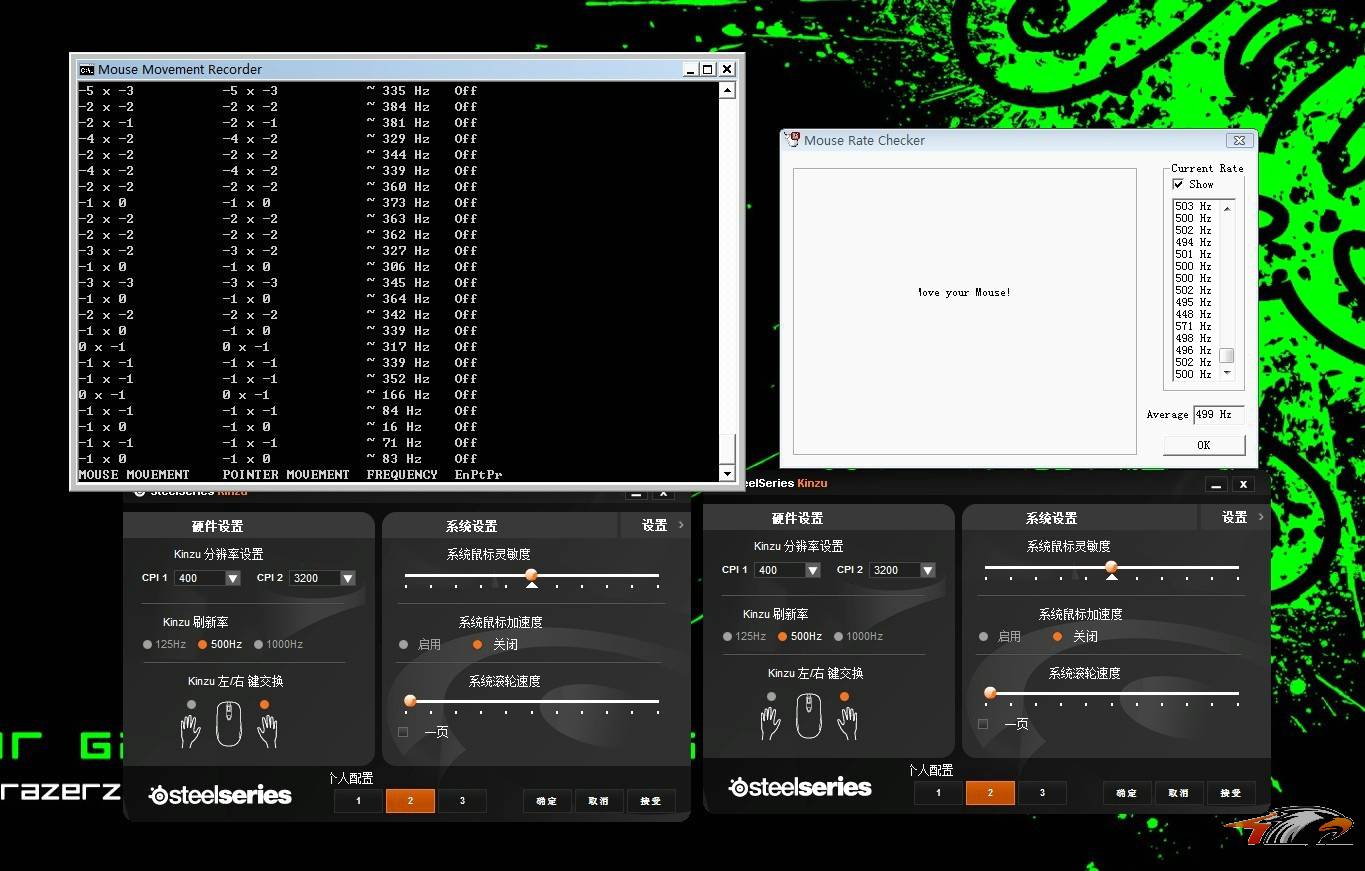
Task: Switch to profile 3 in left SteelSeries window
Action: coord(462,801)
